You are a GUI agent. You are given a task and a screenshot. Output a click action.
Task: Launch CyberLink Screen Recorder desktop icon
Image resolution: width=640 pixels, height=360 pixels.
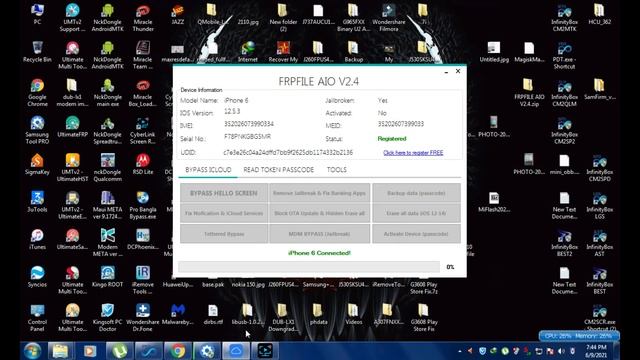(142, 130)
